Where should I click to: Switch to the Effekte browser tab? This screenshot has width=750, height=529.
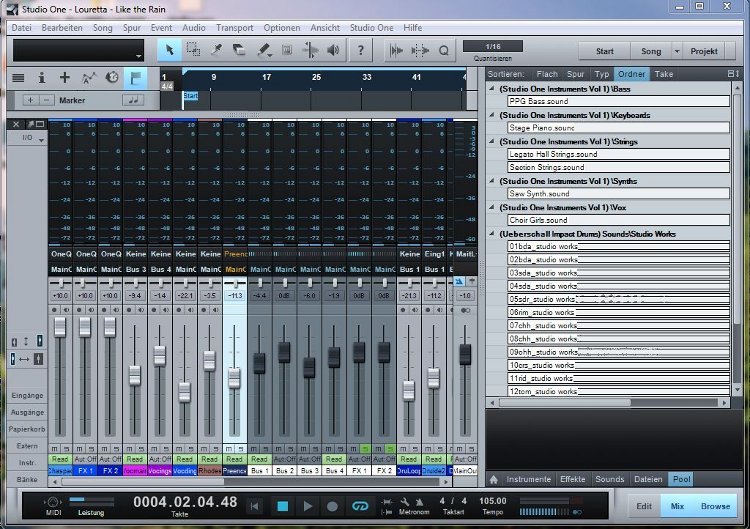573,479
